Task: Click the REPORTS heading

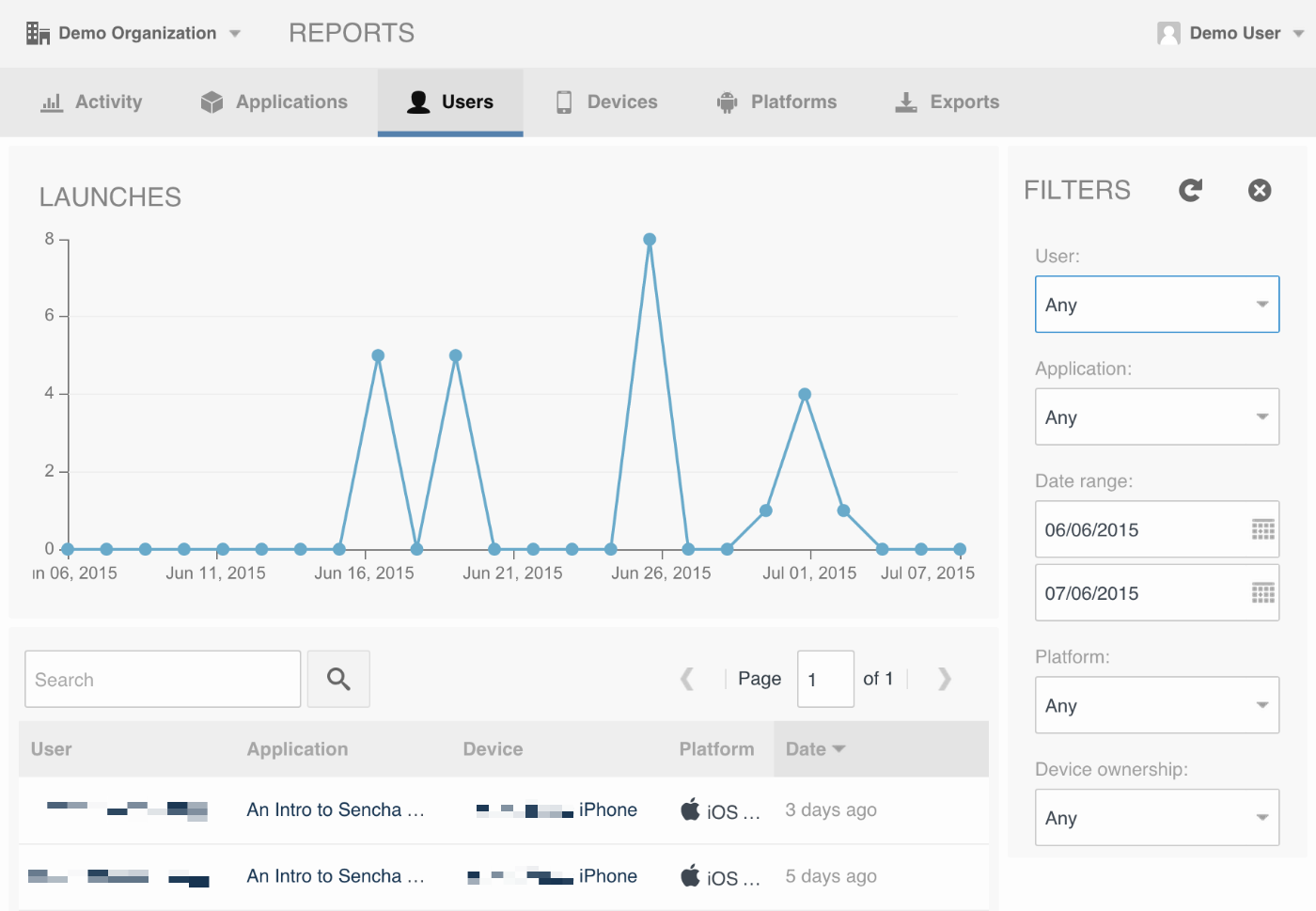Action: click(352, 33)
